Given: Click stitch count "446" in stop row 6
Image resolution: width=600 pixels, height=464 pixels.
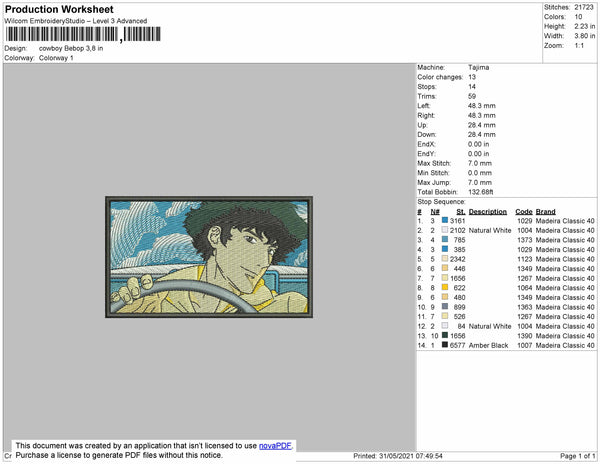Looking at the screenshot, I should [460, 269].
